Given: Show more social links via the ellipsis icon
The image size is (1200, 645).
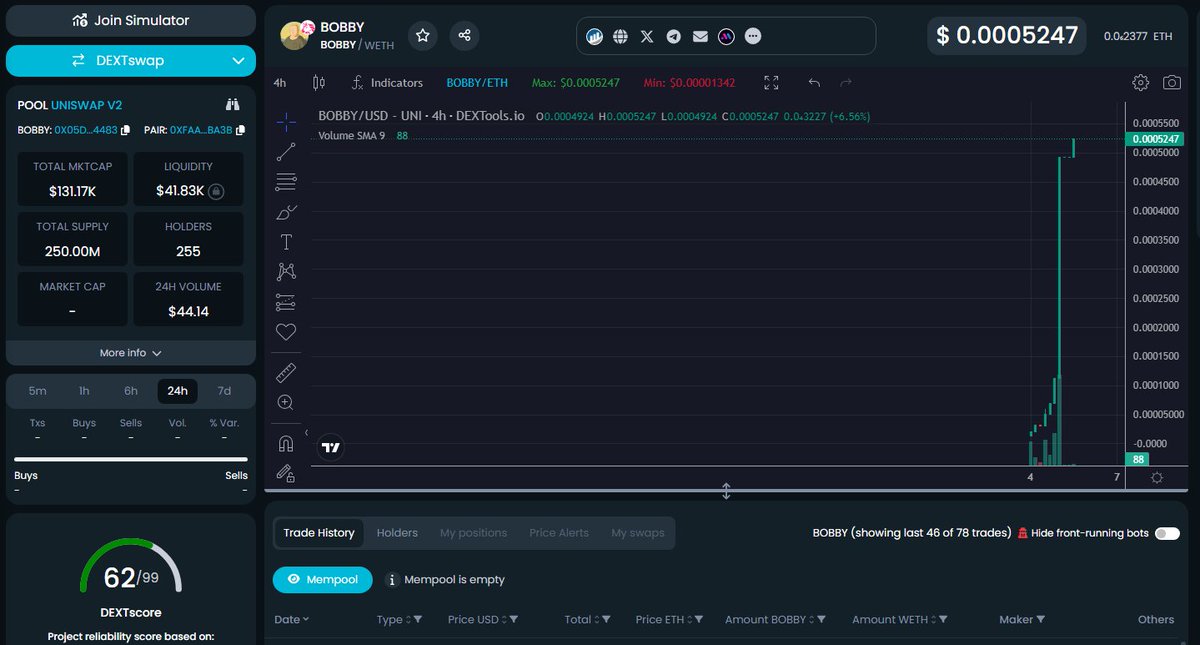Looking at the screenshot, I should click(x=754, y=36).
